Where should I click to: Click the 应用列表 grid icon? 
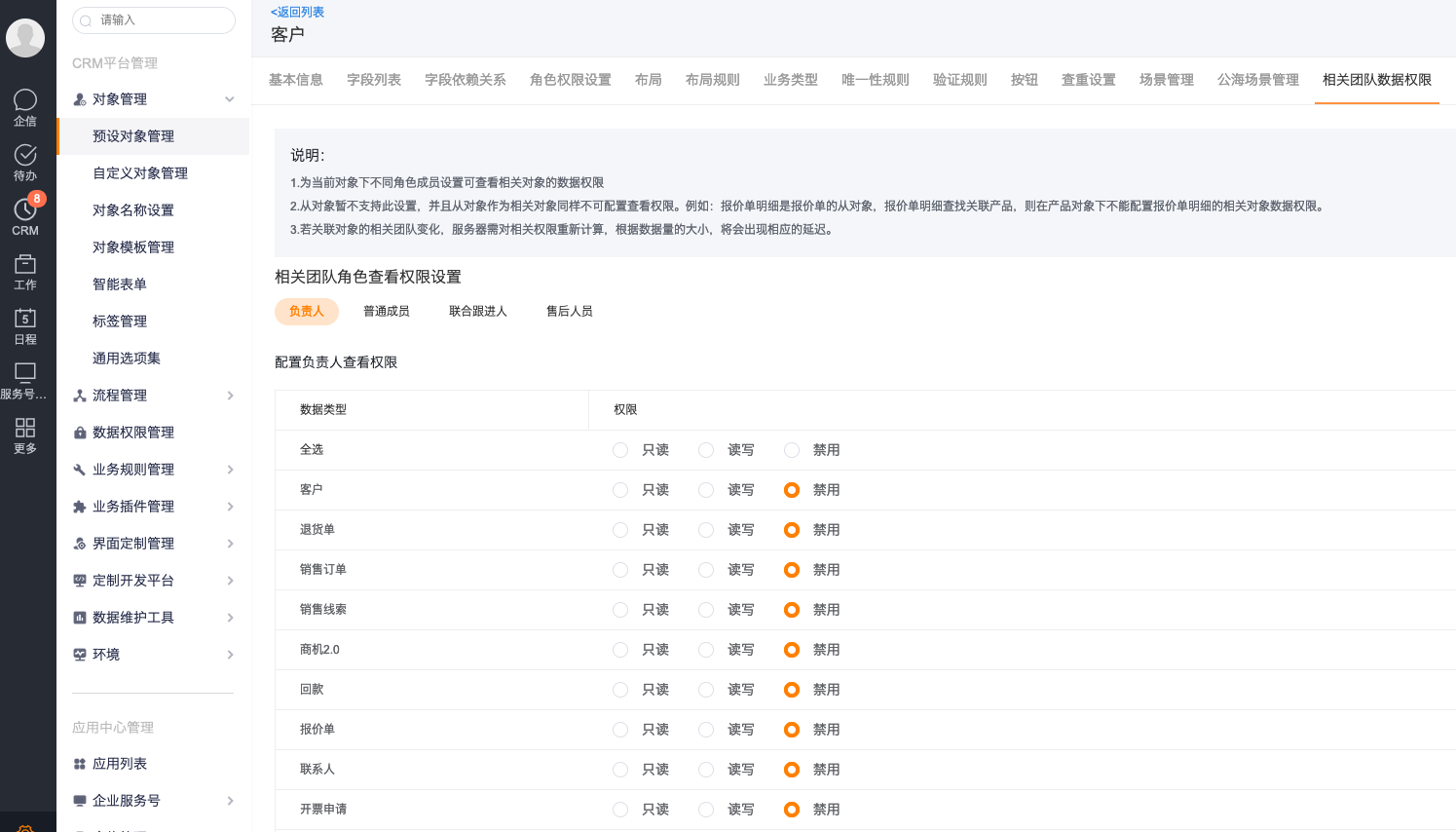tap(80, 764)
